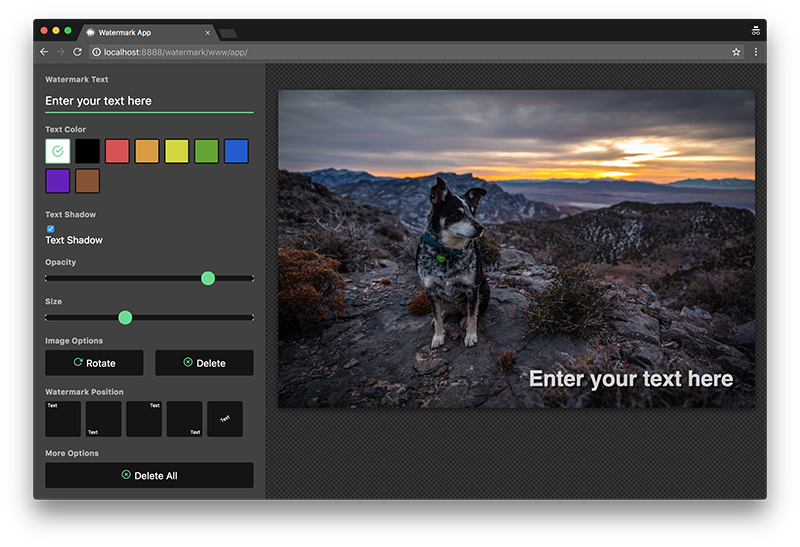Pick the brown text color swatch

click(87, 181)
